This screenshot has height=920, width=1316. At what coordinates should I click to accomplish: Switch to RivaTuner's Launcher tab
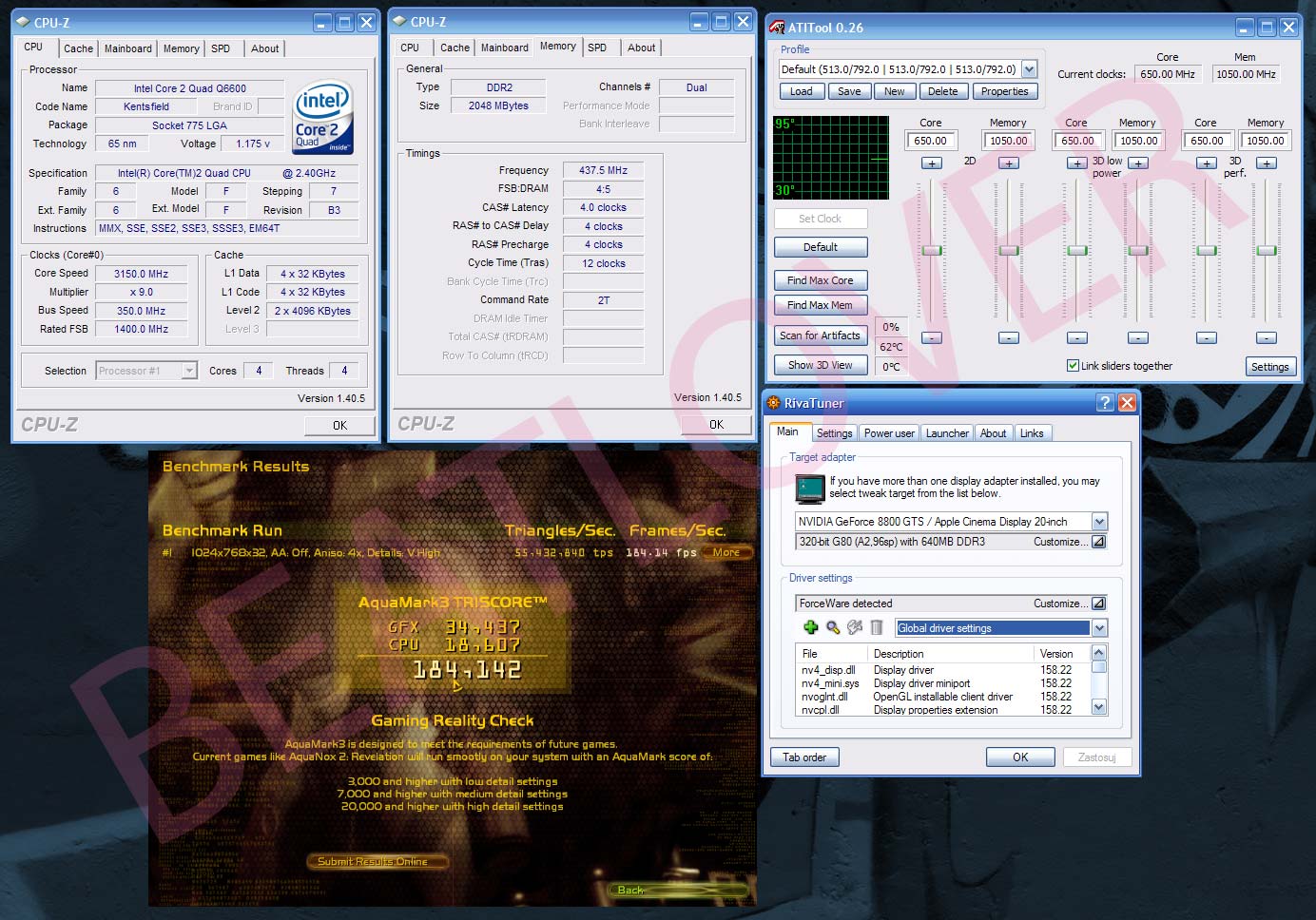947,433
